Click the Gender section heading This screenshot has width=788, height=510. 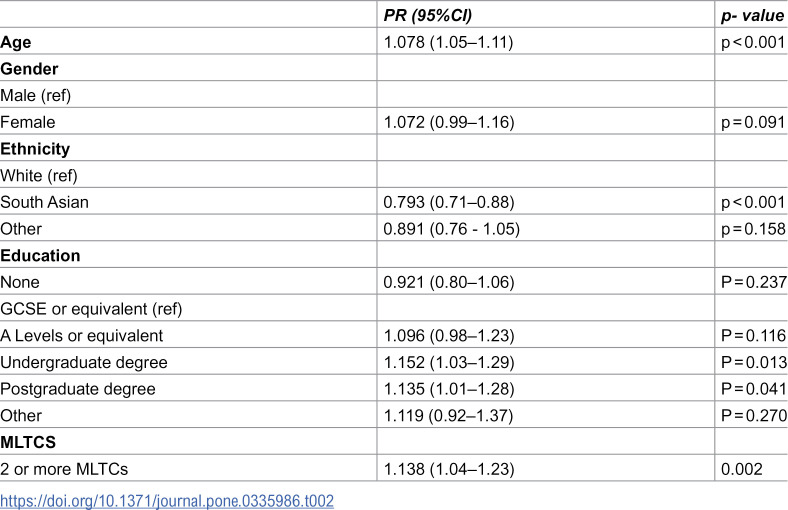pos(29,68)
